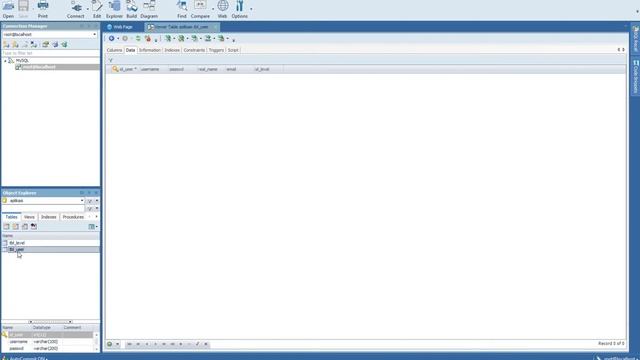Image resolution: width=640 pixels, height=360 pixels.
Task: Click the fourth green data icon in the editor toolbar
Action: (208, 38)
